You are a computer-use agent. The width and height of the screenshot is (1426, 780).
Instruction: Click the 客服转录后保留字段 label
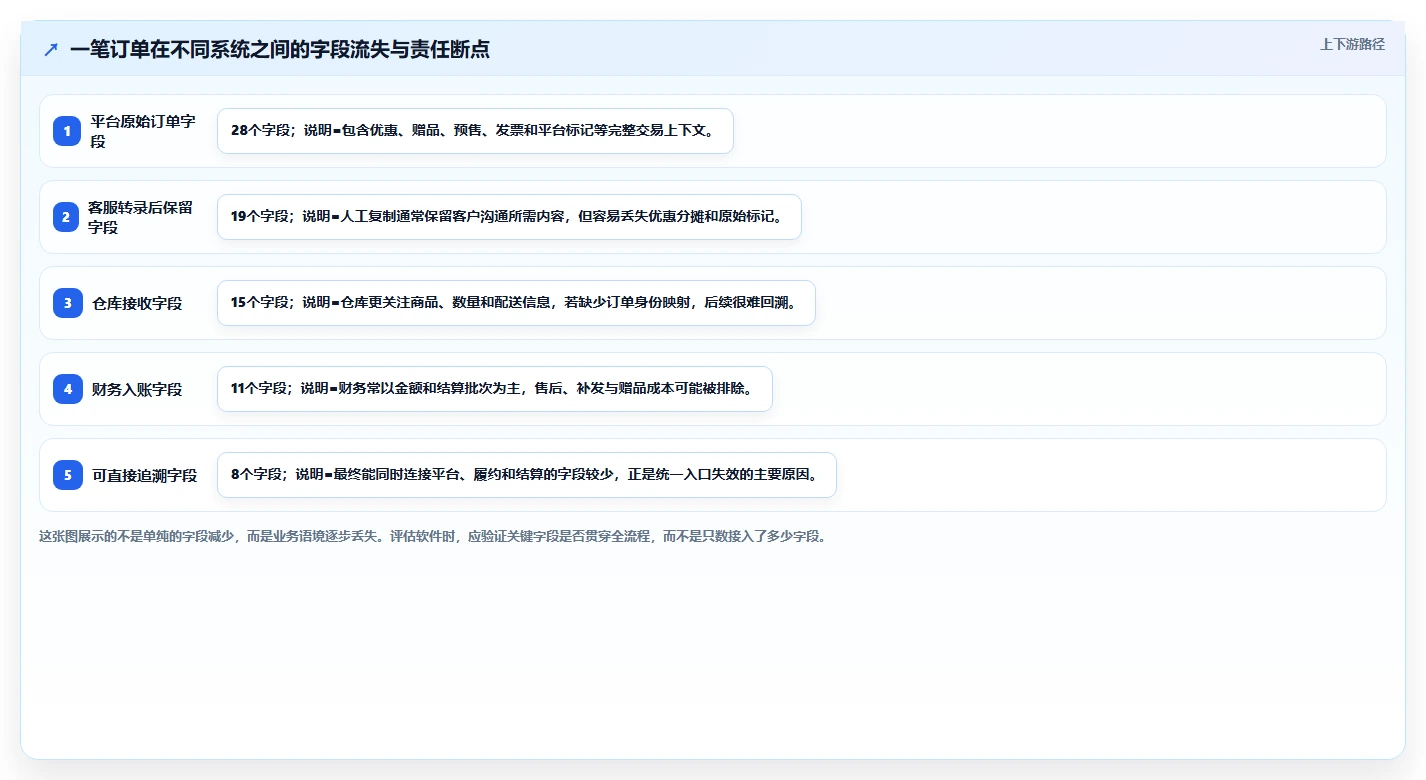[140, 217]
